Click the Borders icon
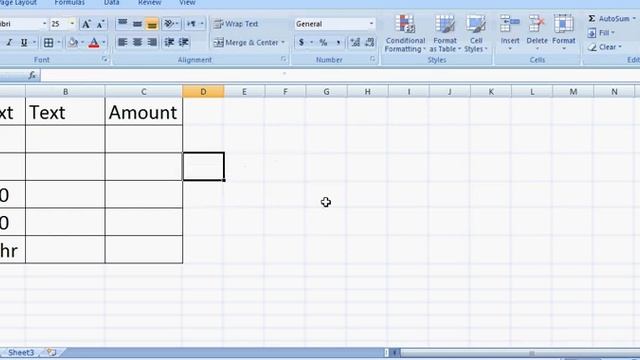 pyautogui.click(x=49, y=42)
